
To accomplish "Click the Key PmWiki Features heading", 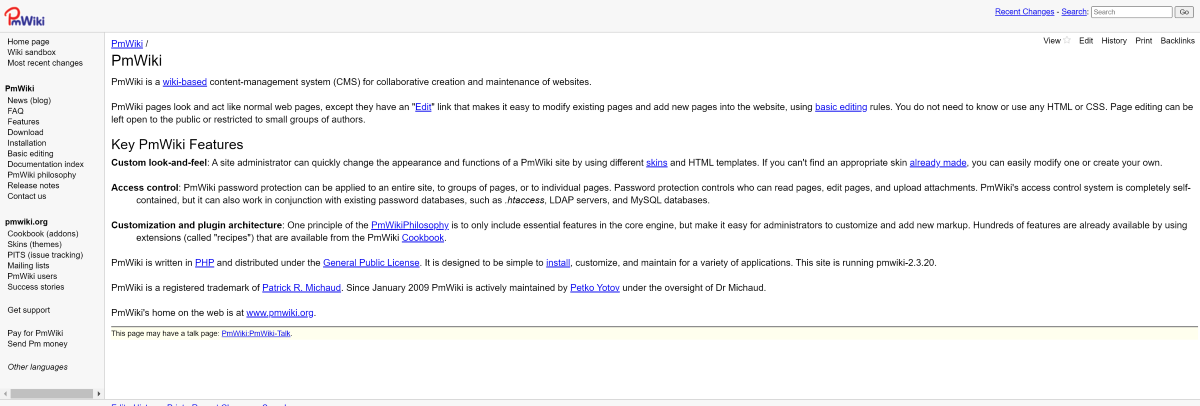I will click(177, 144).
